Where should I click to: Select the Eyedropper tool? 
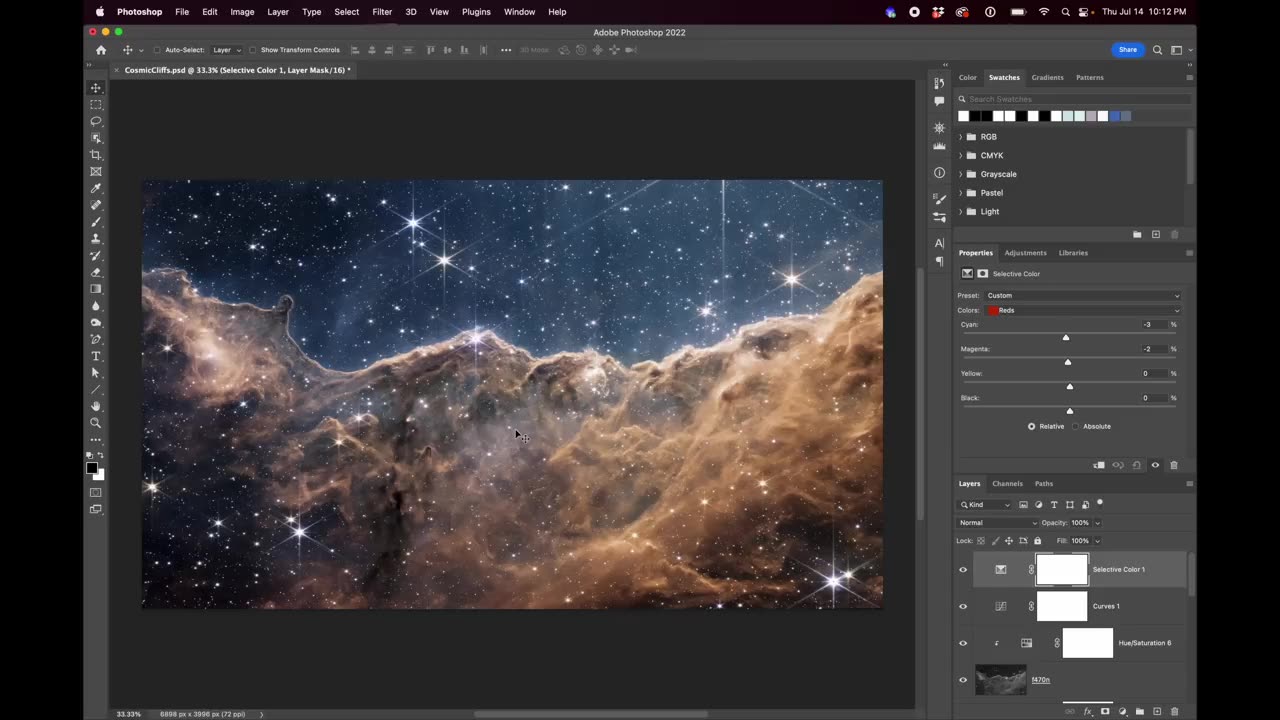96,188
